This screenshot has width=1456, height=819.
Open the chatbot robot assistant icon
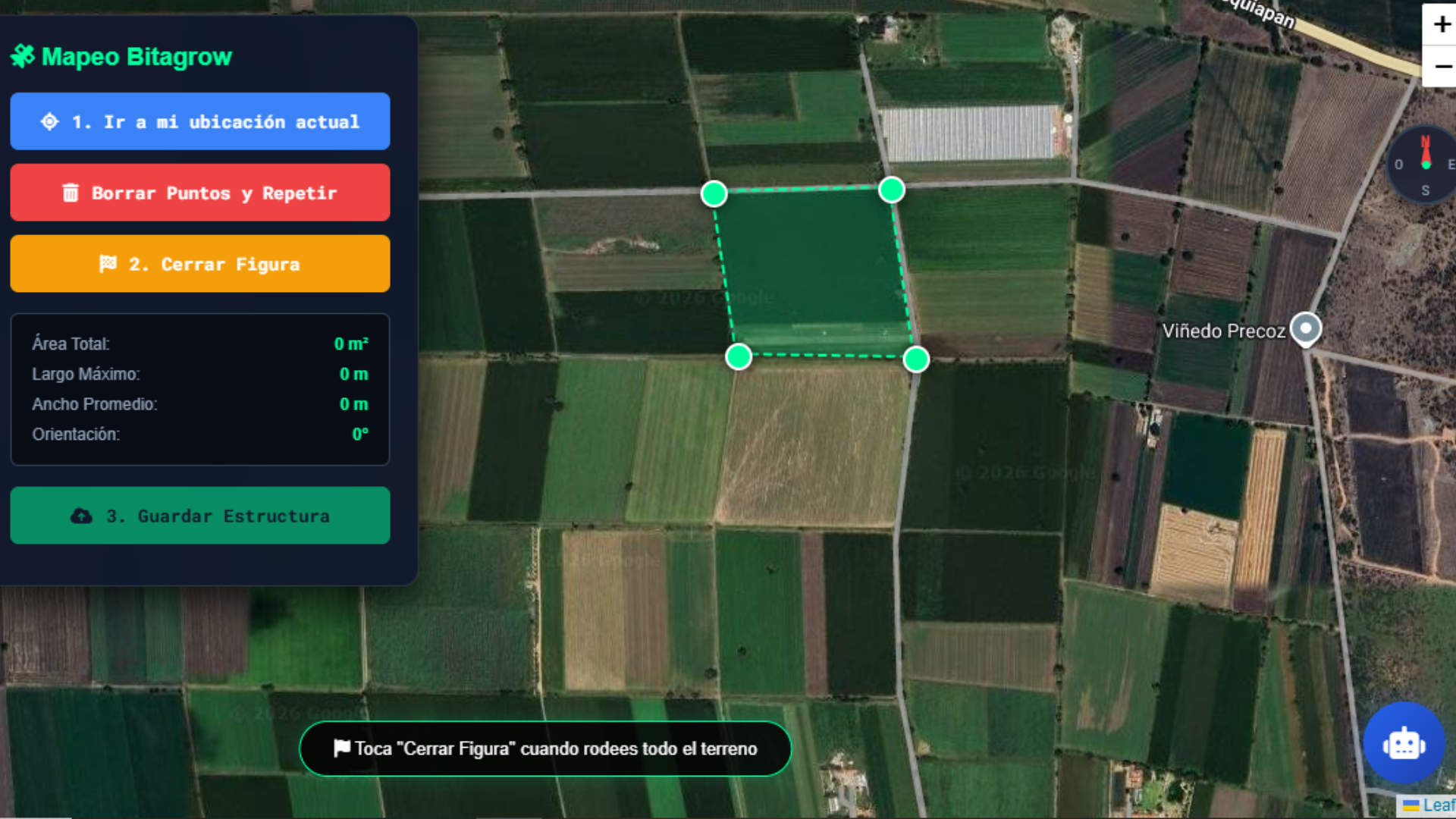pyautogui.click(x=1404, y=744)
